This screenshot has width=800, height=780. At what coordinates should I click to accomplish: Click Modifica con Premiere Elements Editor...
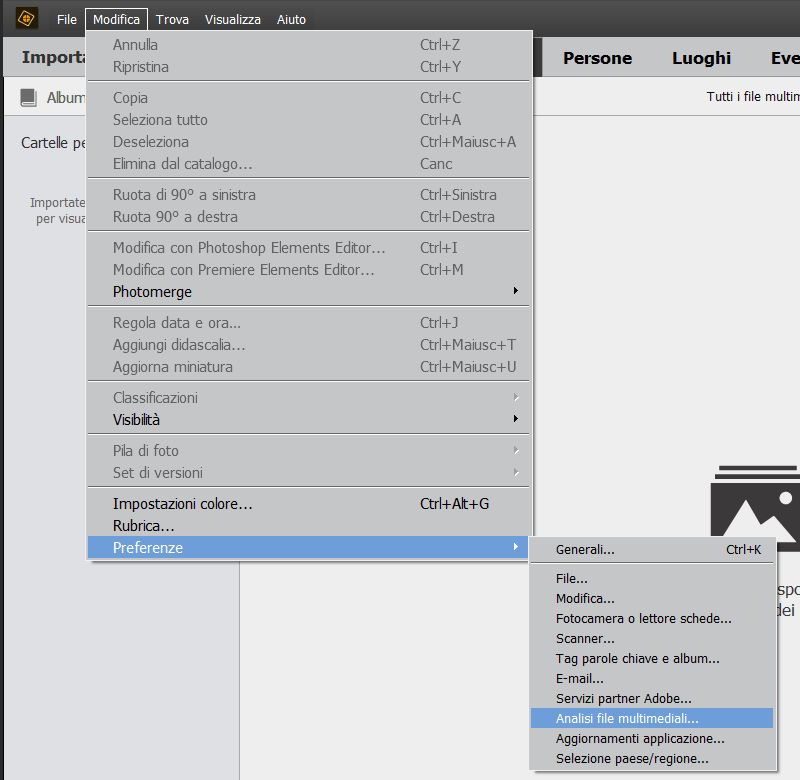tap(309, 270)
